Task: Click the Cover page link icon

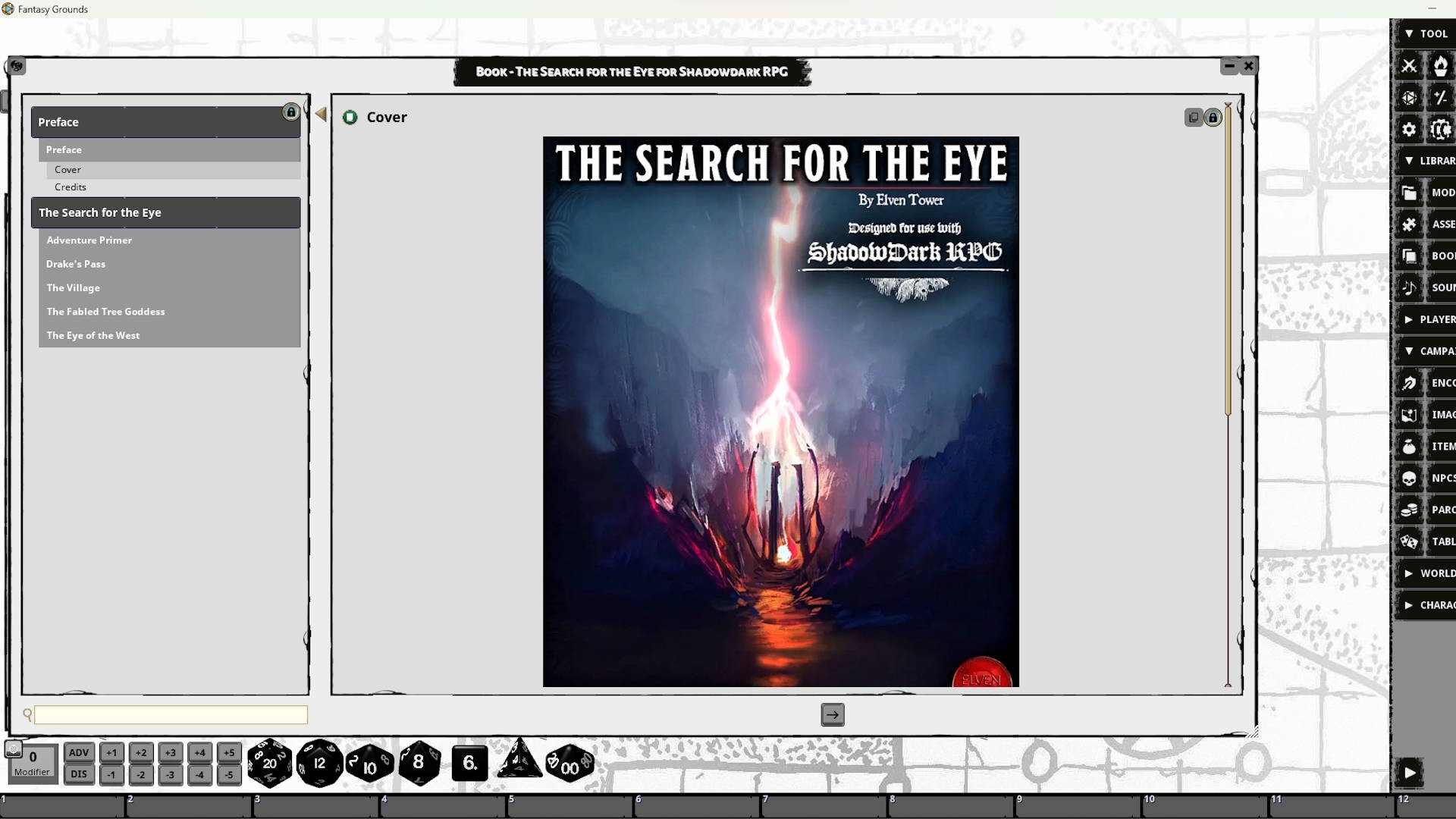Action: [350, 117]
